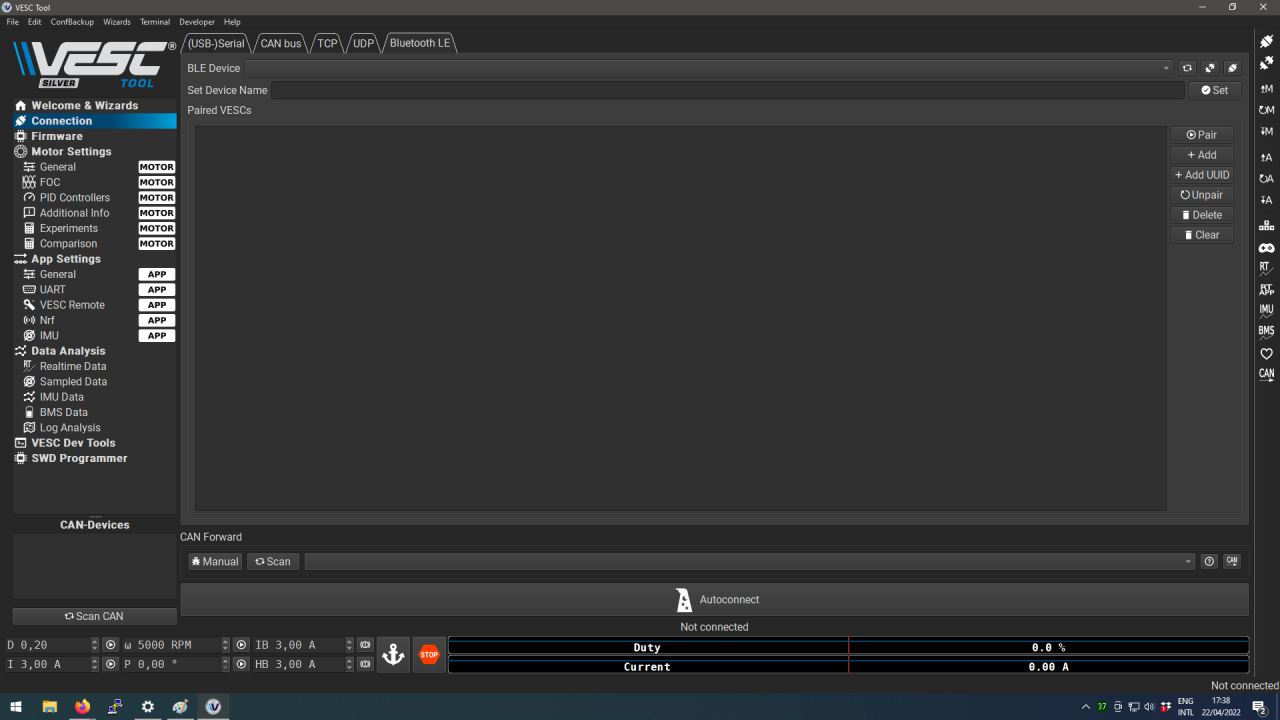Run current with play button next to I 3,00 A

tap(111, 664)
